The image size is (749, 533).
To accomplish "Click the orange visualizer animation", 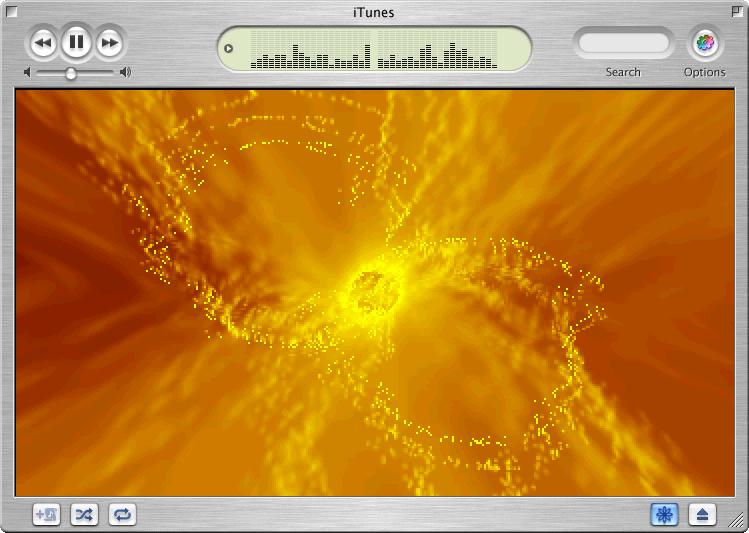I will click(x=375, y=293).
